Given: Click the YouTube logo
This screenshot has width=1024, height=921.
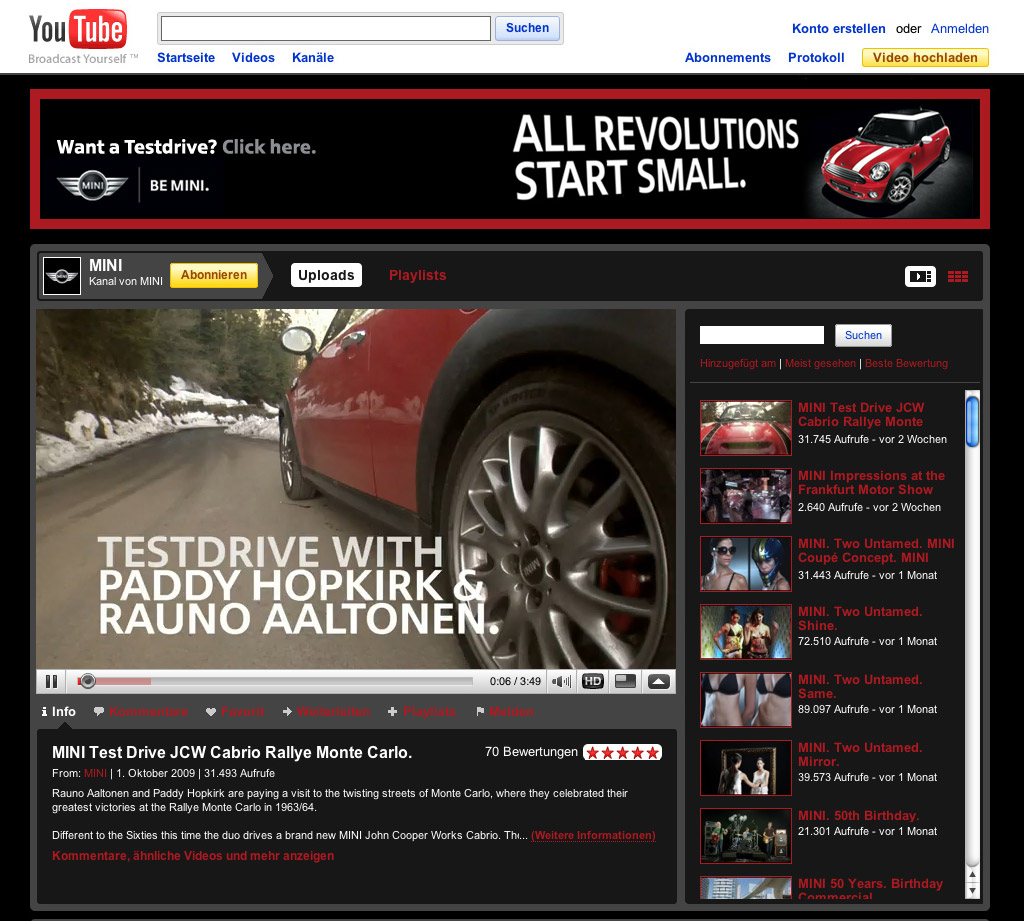Looking at the screenshot, I should [x=77, y=29].
